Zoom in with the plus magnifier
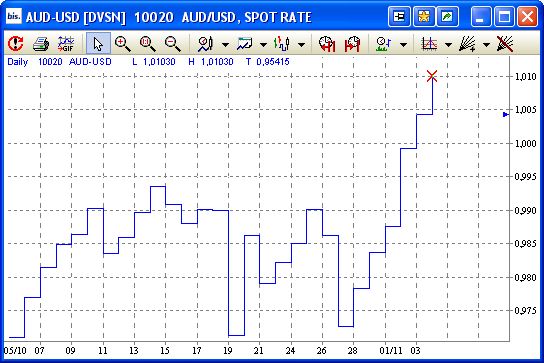 tap(122, 44)
